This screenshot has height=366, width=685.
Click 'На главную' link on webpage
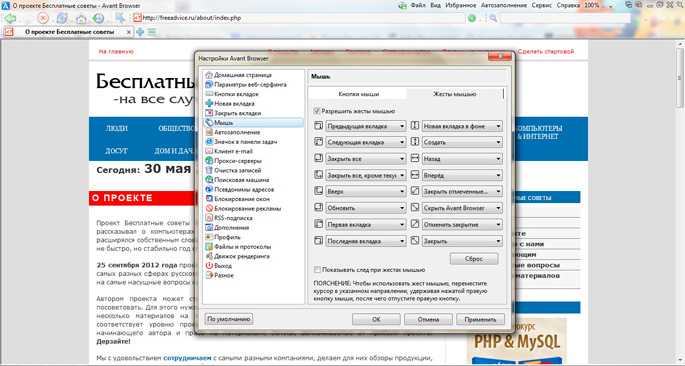[x=116, y=52]
